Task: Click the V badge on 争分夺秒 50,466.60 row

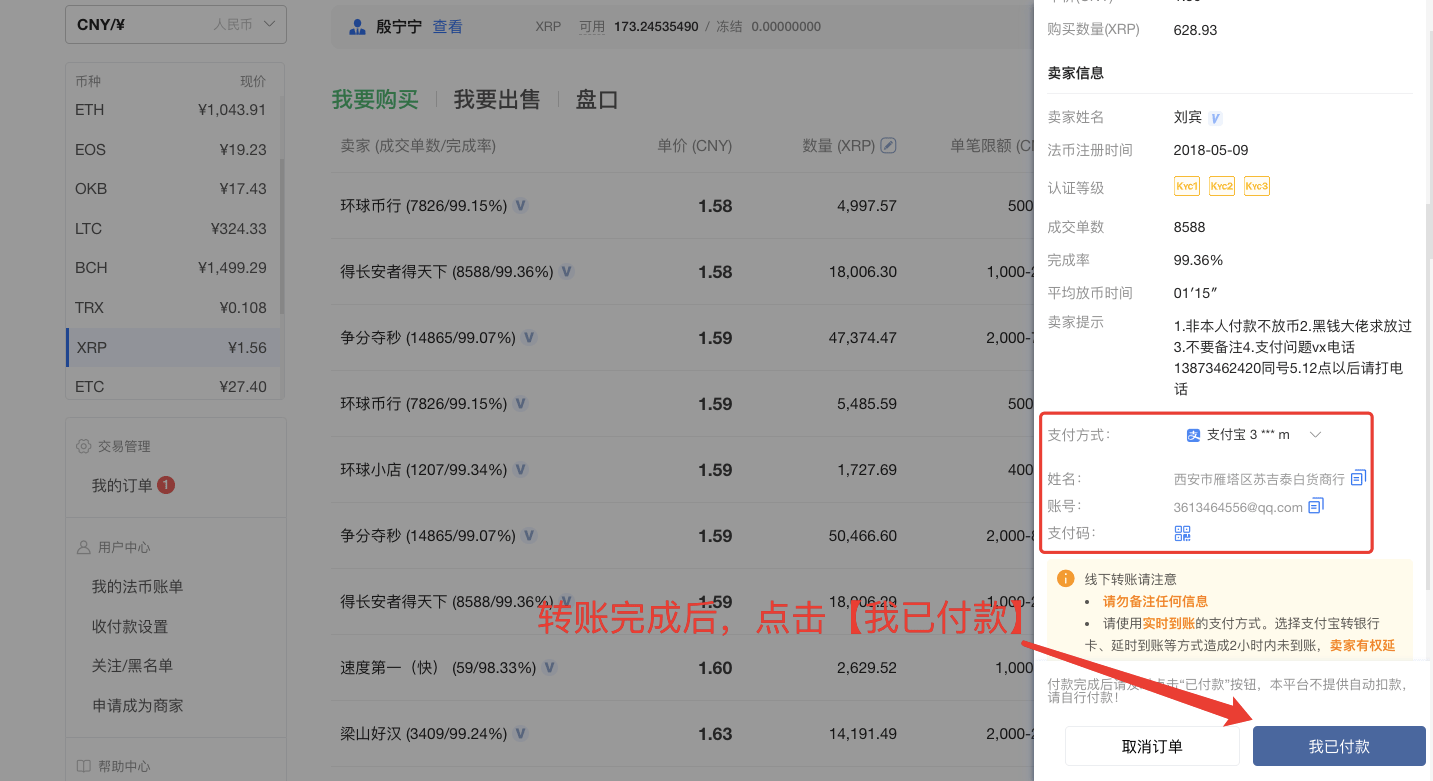Action: (x=529, y=535)
